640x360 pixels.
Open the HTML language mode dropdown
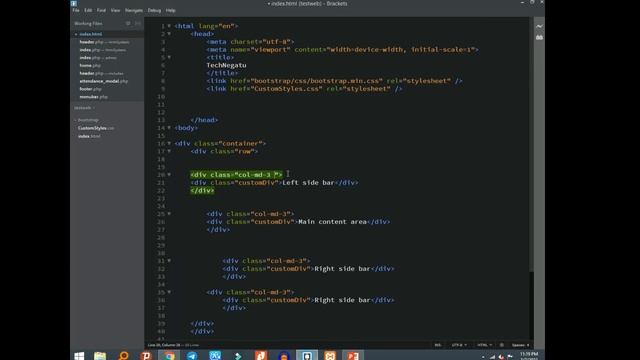[484, 345]
